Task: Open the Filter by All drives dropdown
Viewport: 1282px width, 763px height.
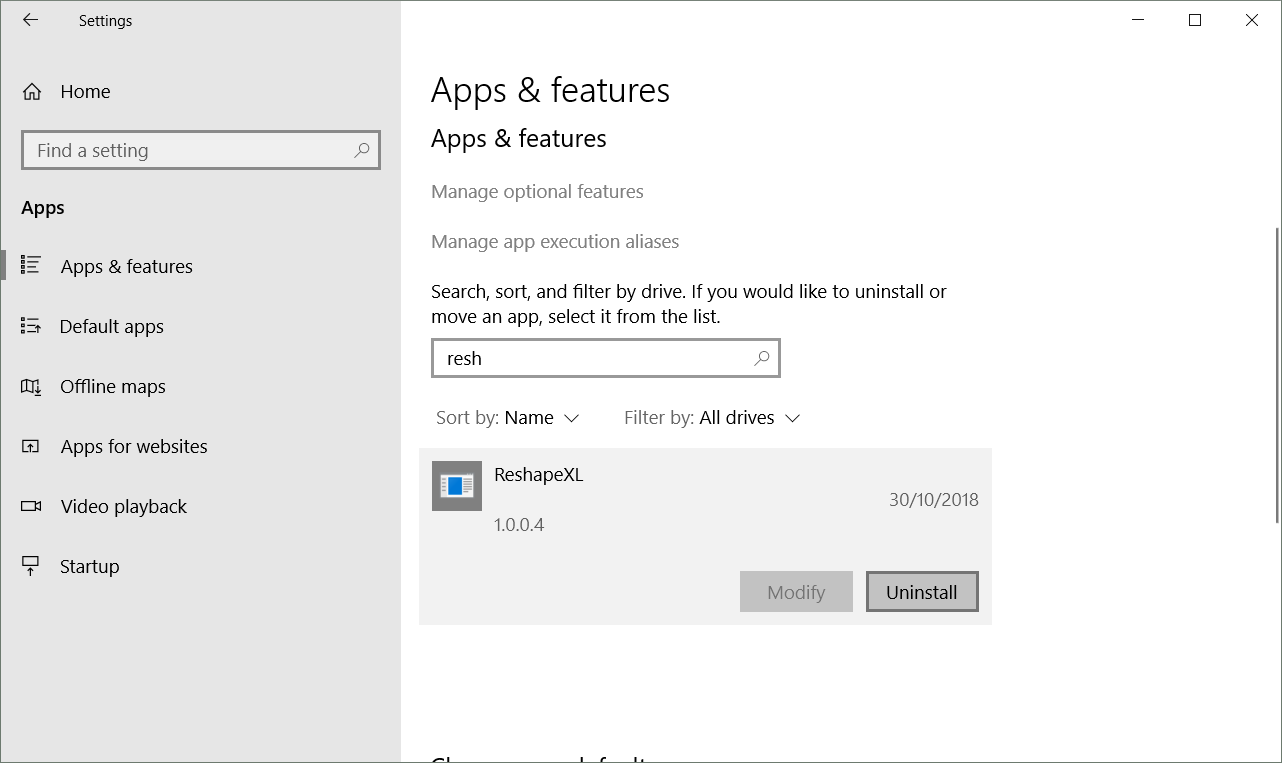Action: (x=712, y=418)
